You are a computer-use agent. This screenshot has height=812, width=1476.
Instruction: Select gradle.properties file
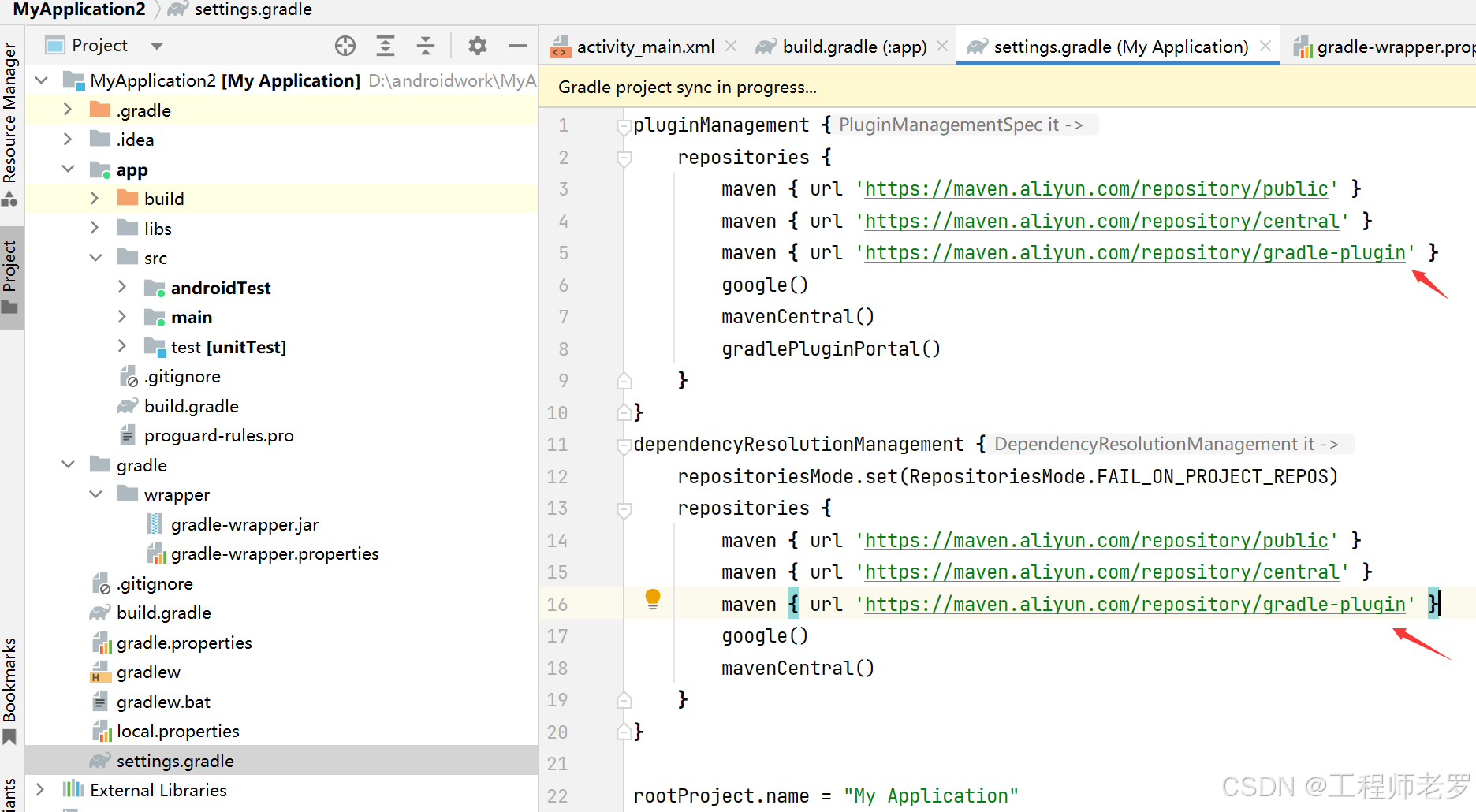184,643
